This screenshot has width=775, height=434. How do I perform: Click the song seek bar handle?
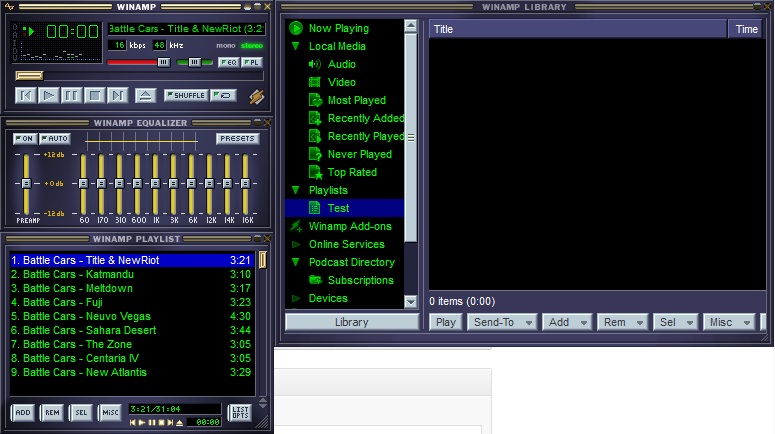29,76
